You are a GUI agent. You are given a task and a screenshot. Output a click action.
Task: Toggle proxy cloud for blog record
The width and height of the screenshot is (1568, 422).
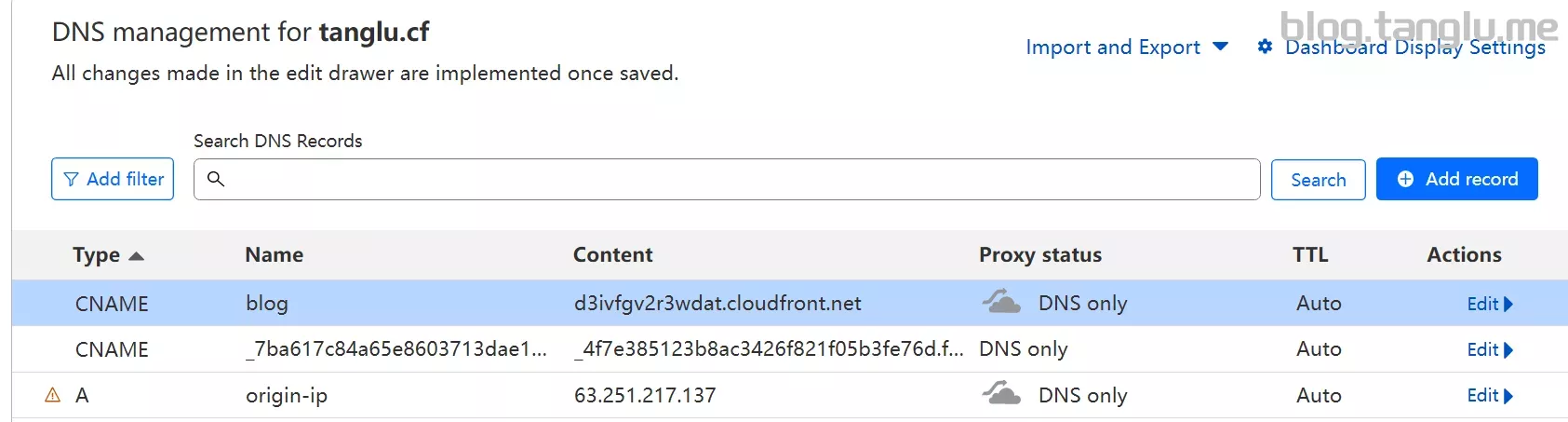pos(1001,302)
